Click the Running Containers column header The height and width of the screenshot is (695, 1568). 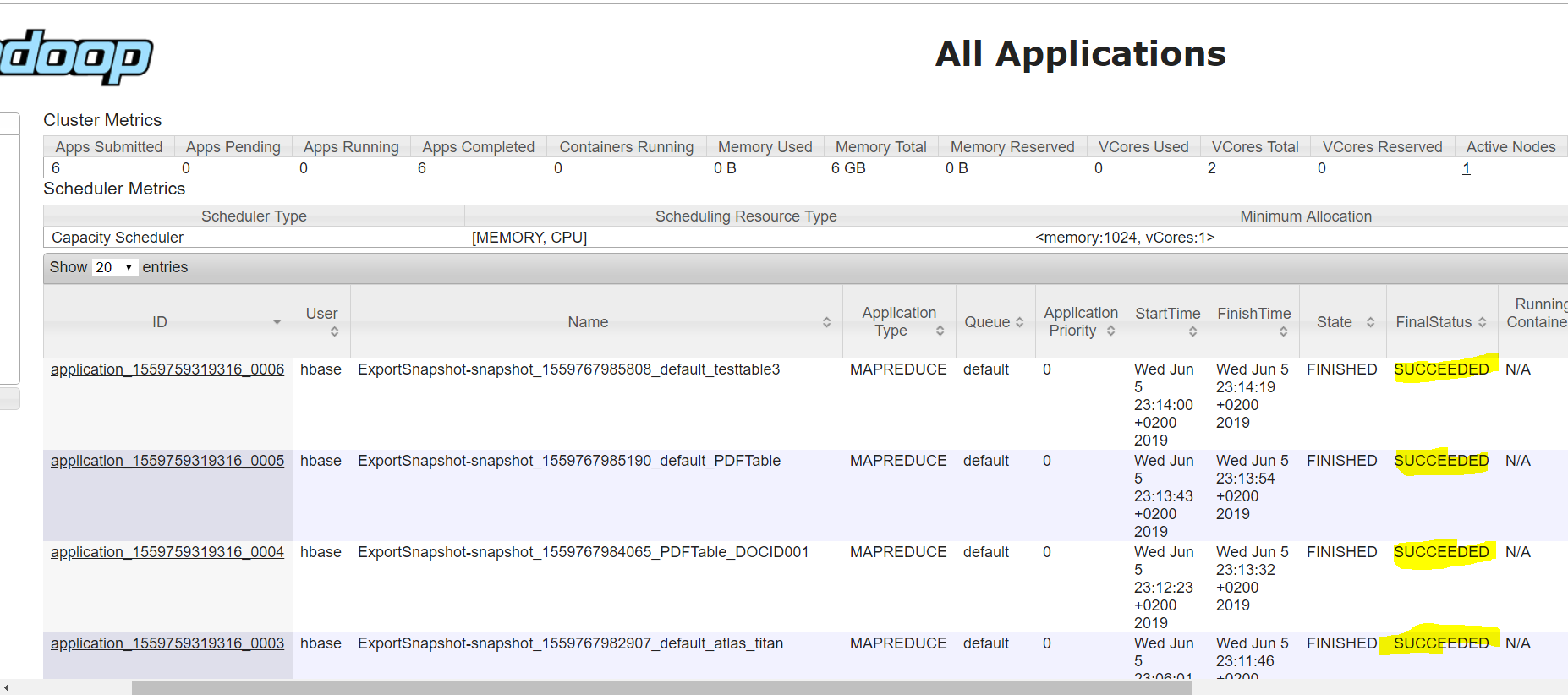[1536, 314]
